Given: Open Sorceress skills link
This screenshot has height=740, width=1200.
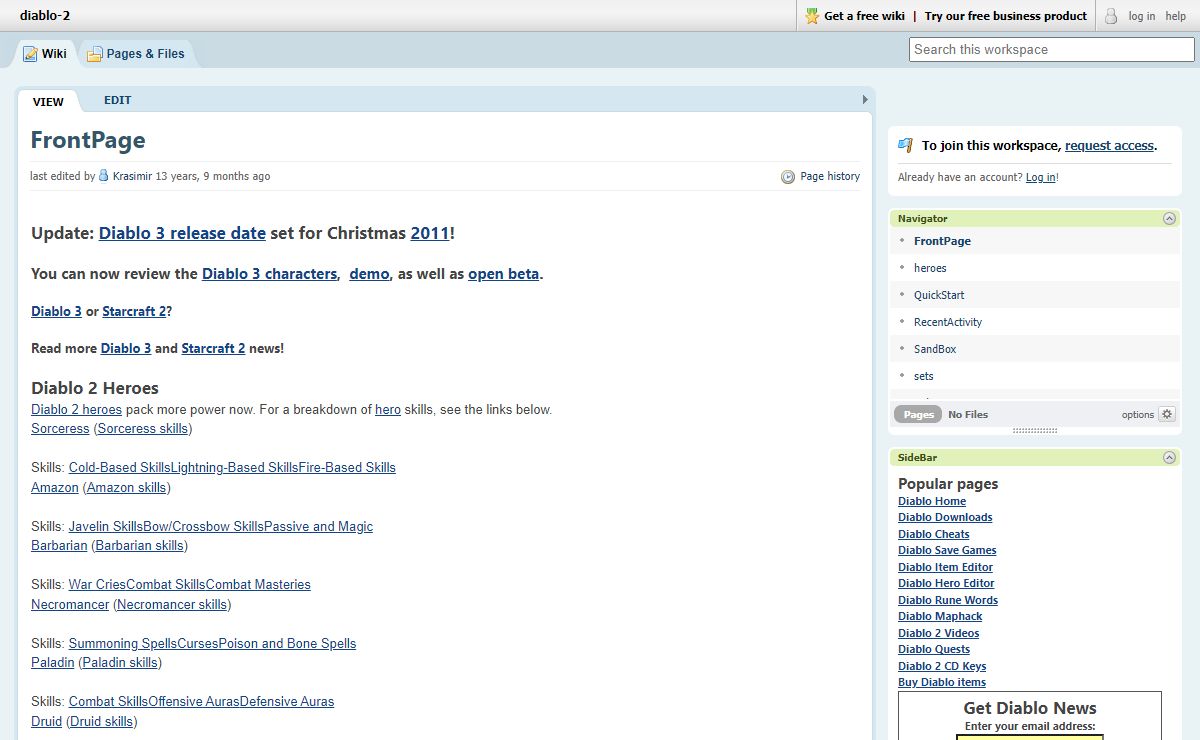Looking at the screenshot, I should click(143, 428).
